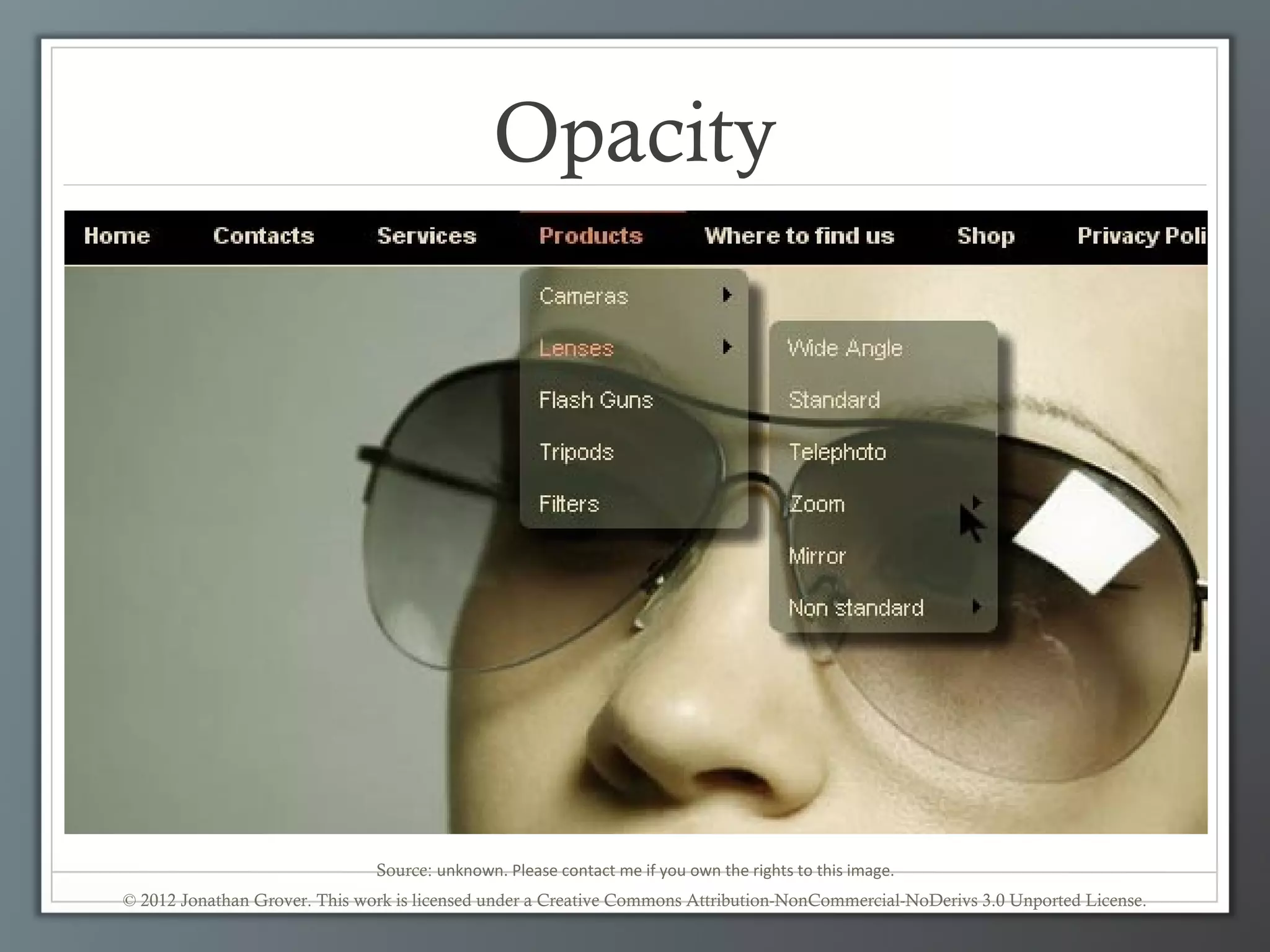Screen dimensions: 1270x952
Task: Select Mirror in the submenu
Action: point(817,556)
